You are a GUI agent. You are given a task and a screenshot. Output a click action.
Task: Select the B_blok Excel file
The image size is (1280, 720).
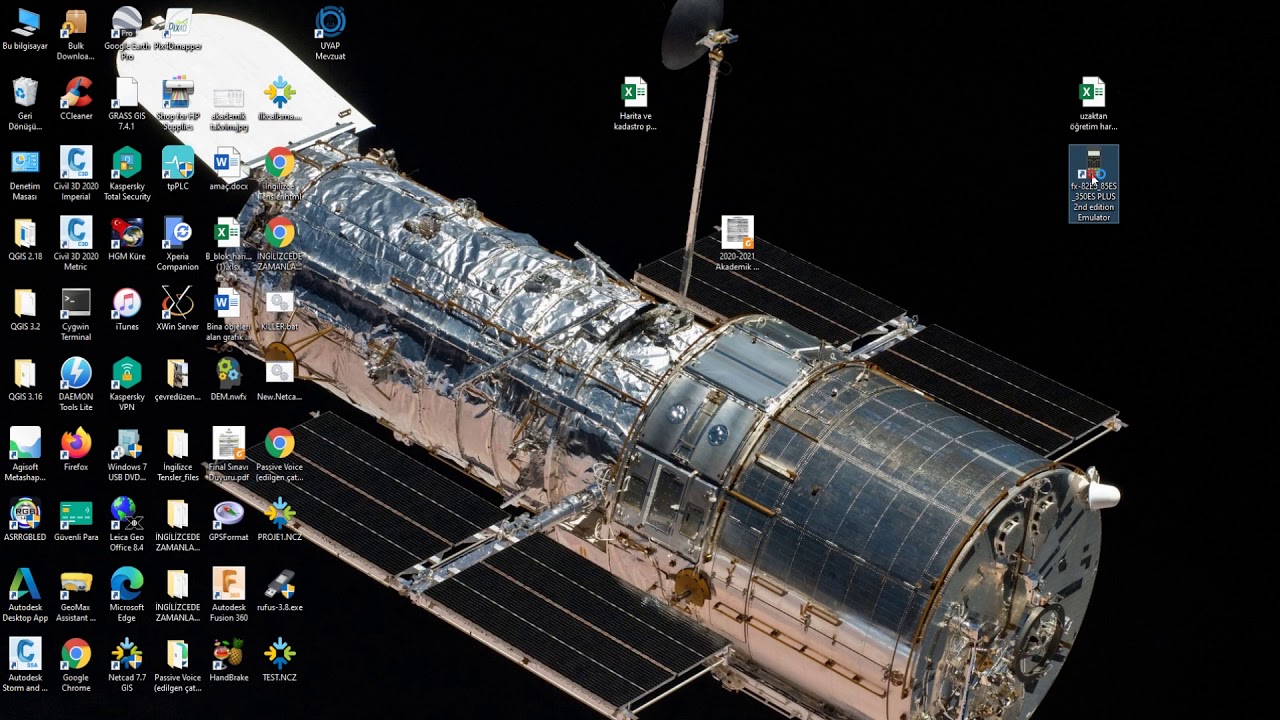coord(229,244)
